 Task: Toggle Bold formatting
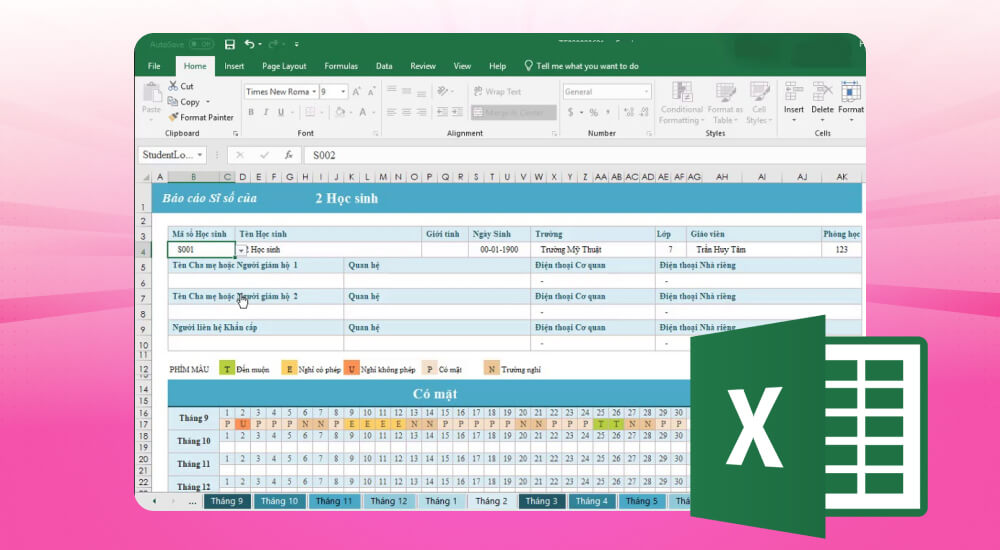(x=251, y=112)
